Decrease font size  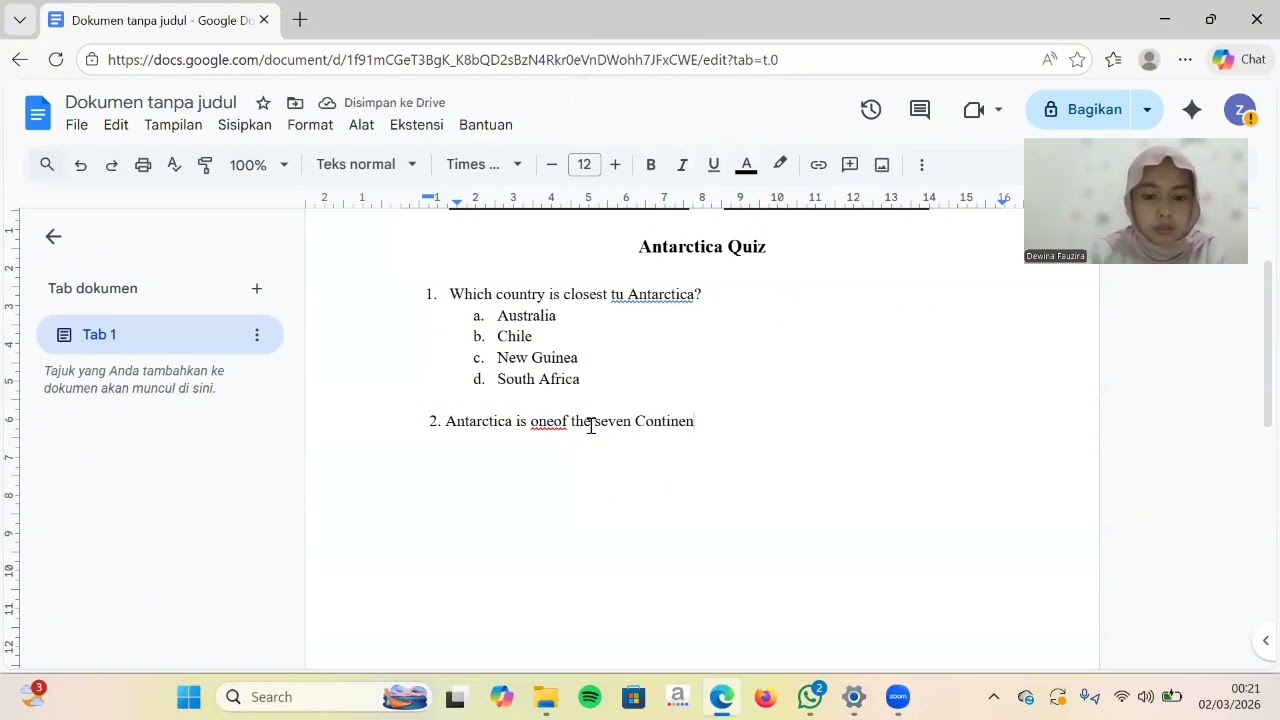(551, 165)
